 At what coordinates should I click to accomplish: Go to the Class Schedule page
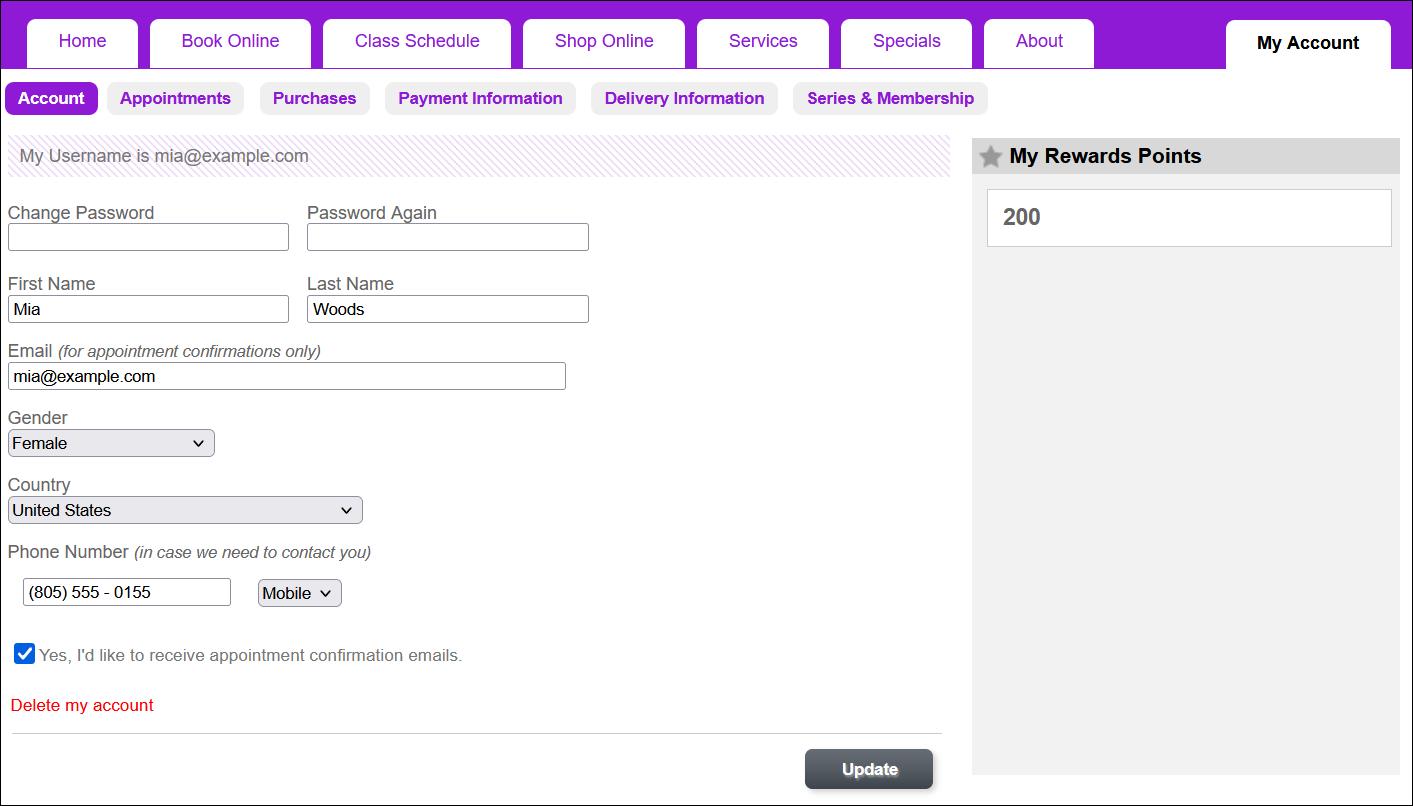pos(416,41)
